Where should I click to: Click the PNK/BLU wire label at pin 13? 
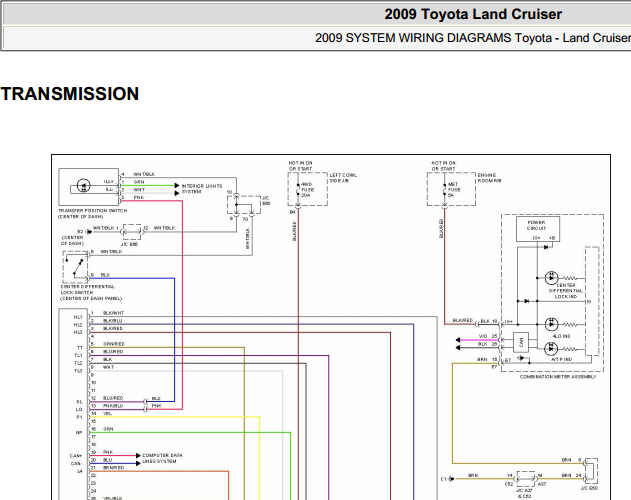[x=113, y=406]
